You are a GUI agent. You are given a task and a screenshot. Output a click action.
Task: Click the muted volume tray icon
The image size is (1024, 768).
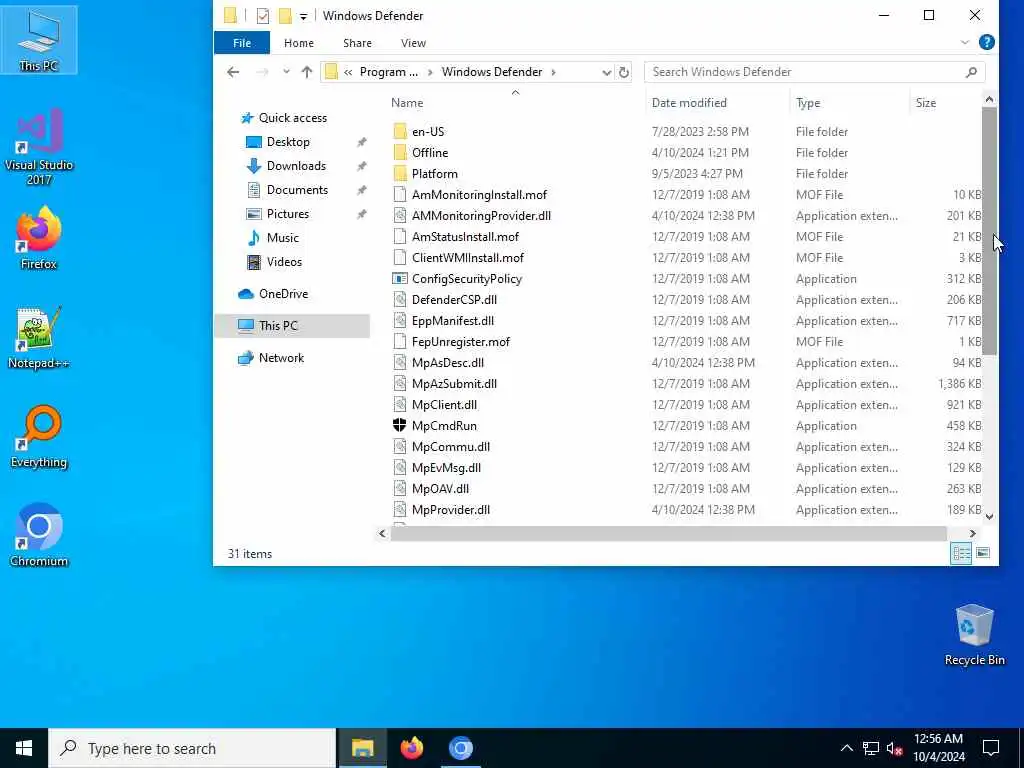click(x=895, y=749)
